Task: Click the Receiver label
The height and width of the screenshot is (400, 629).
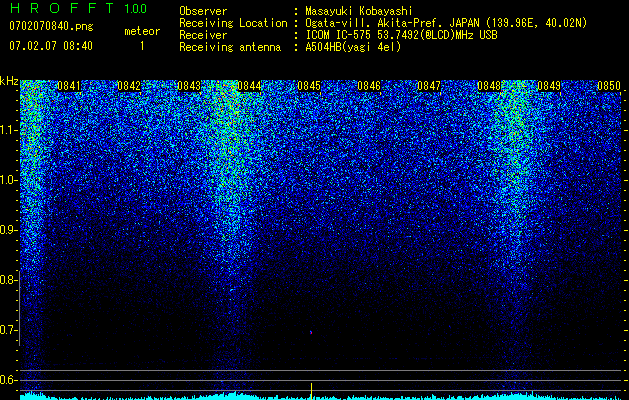Action: (x=203, y=35)
